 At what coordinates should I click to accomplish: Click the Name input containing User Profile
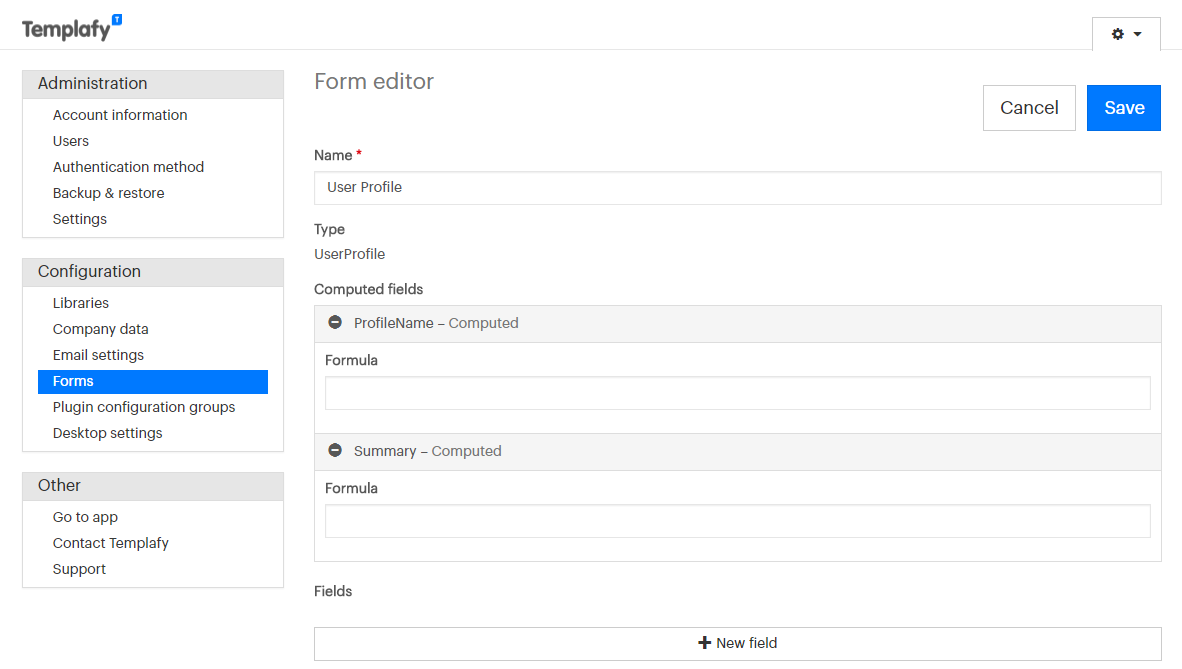[x=738, y=187]
